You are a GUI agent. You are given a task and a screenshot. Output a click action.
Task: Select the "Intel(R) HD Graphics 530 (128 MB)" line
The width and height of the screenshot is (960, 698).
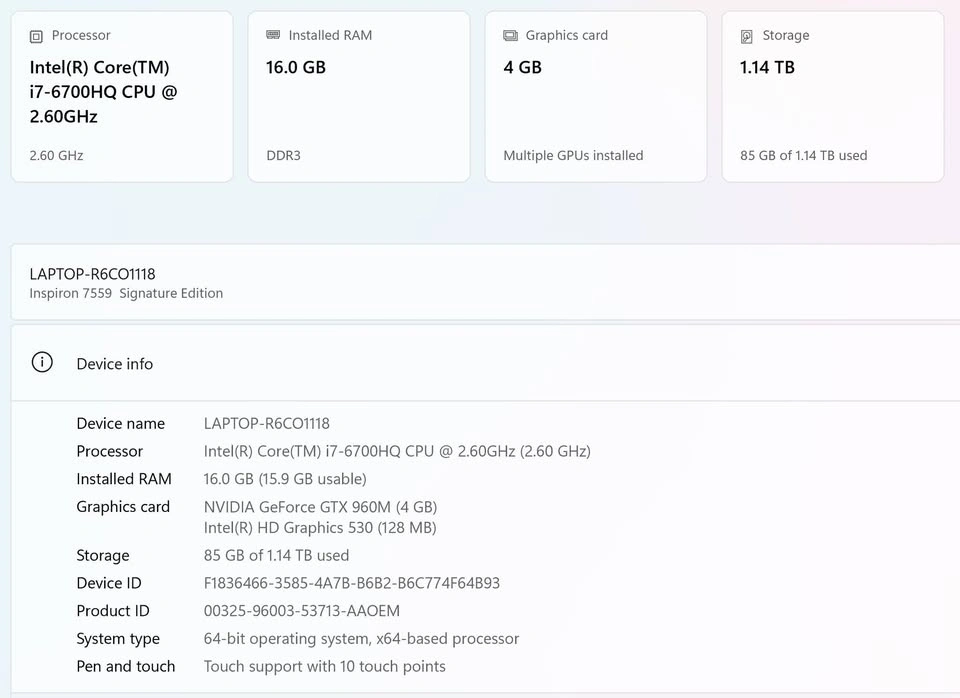[320, 528]
